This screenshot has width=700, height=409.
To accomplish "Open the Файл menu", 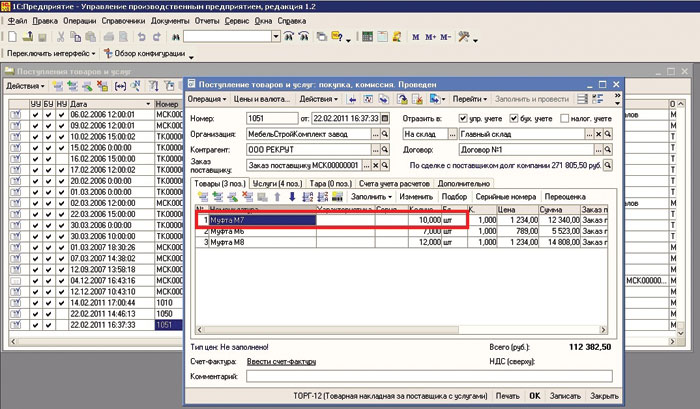I will click(17, 21).
